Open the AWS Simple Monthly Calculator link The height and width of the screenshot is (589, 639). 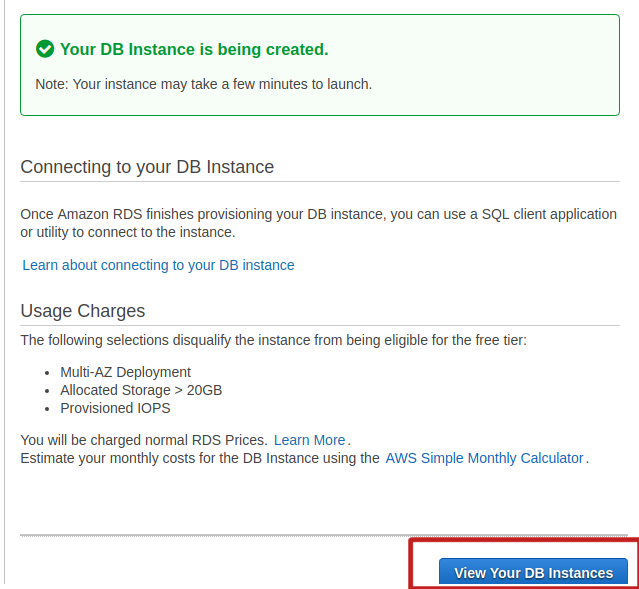point(484,458)
